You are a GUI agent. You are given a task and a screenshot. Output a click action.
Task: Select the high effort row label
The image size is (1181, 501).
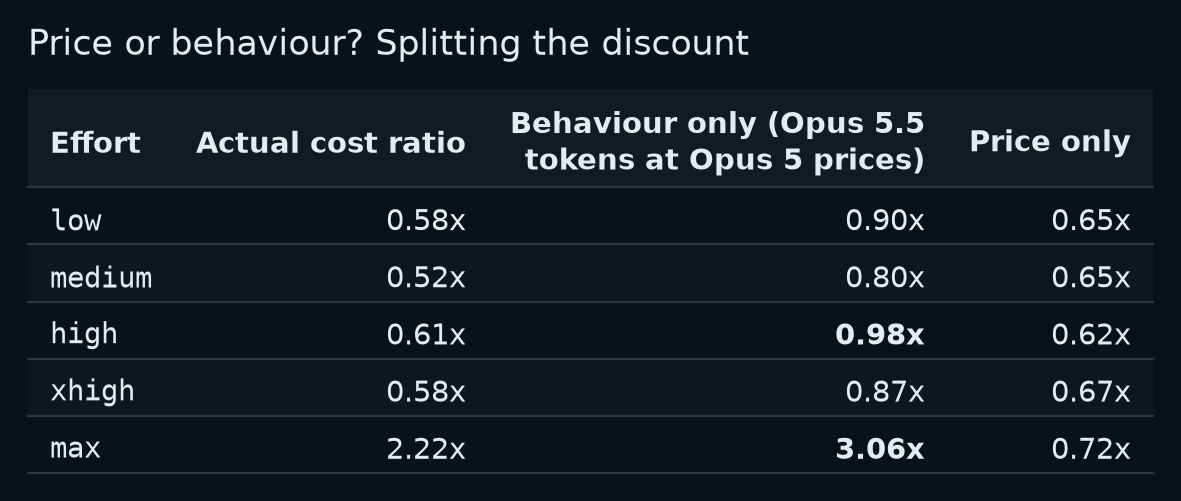point(84,334)
